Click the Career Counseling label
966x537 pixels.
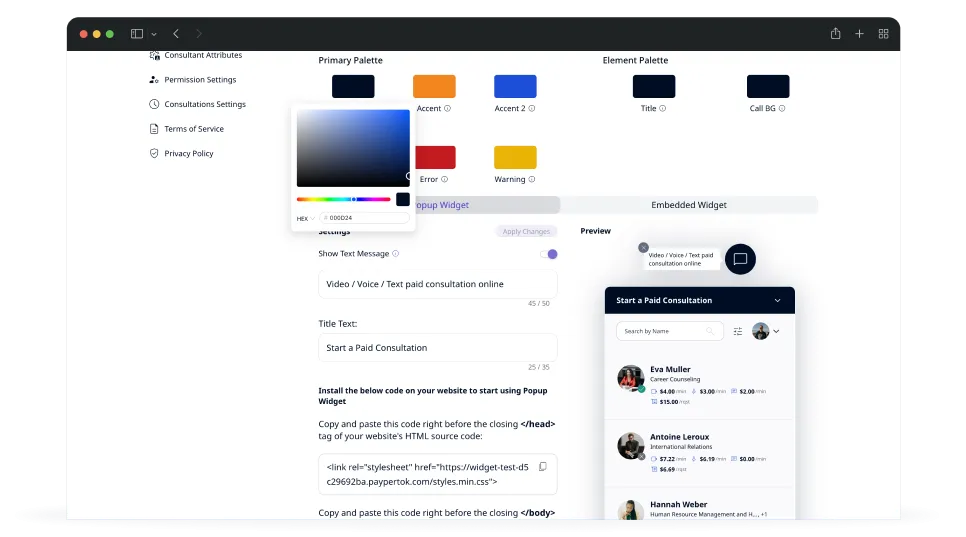[675, 379]
